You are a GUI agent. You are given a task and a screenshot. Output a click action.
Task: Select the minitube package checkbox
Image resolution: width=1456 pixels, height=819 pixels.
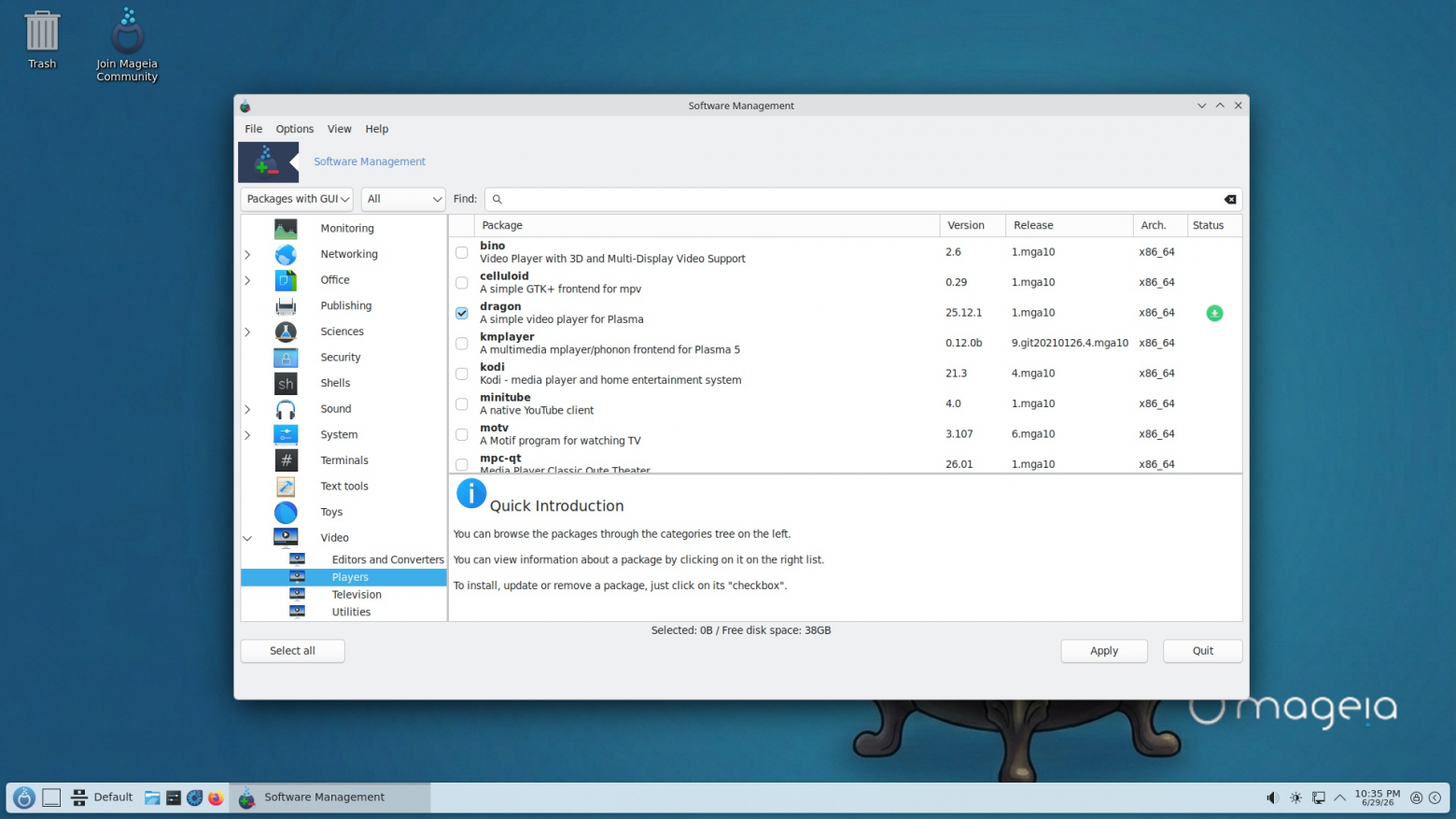pyautogui.click(x=462, y=404)
